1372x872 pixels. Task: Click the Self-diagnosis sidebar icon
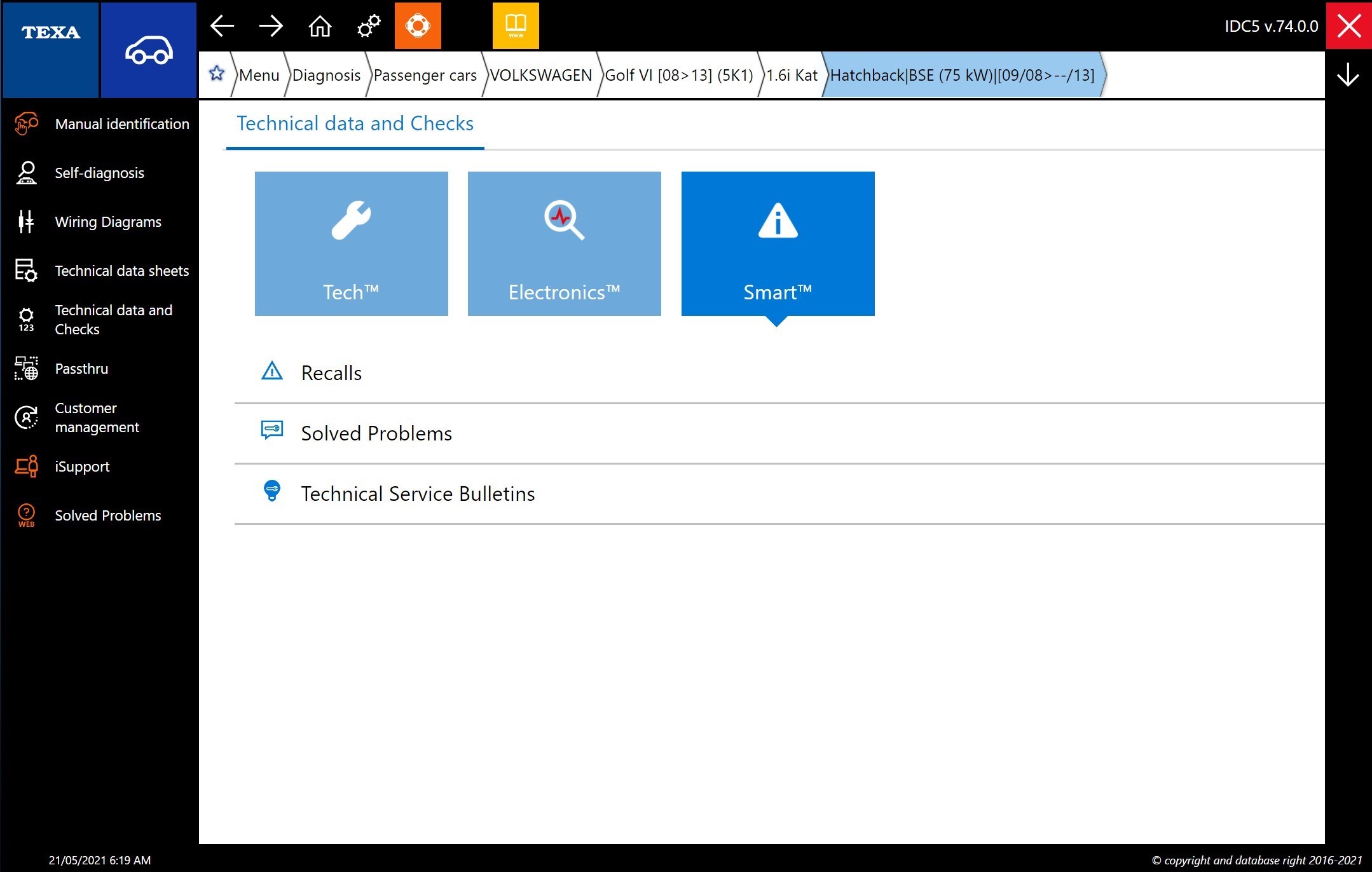[26, 172]
